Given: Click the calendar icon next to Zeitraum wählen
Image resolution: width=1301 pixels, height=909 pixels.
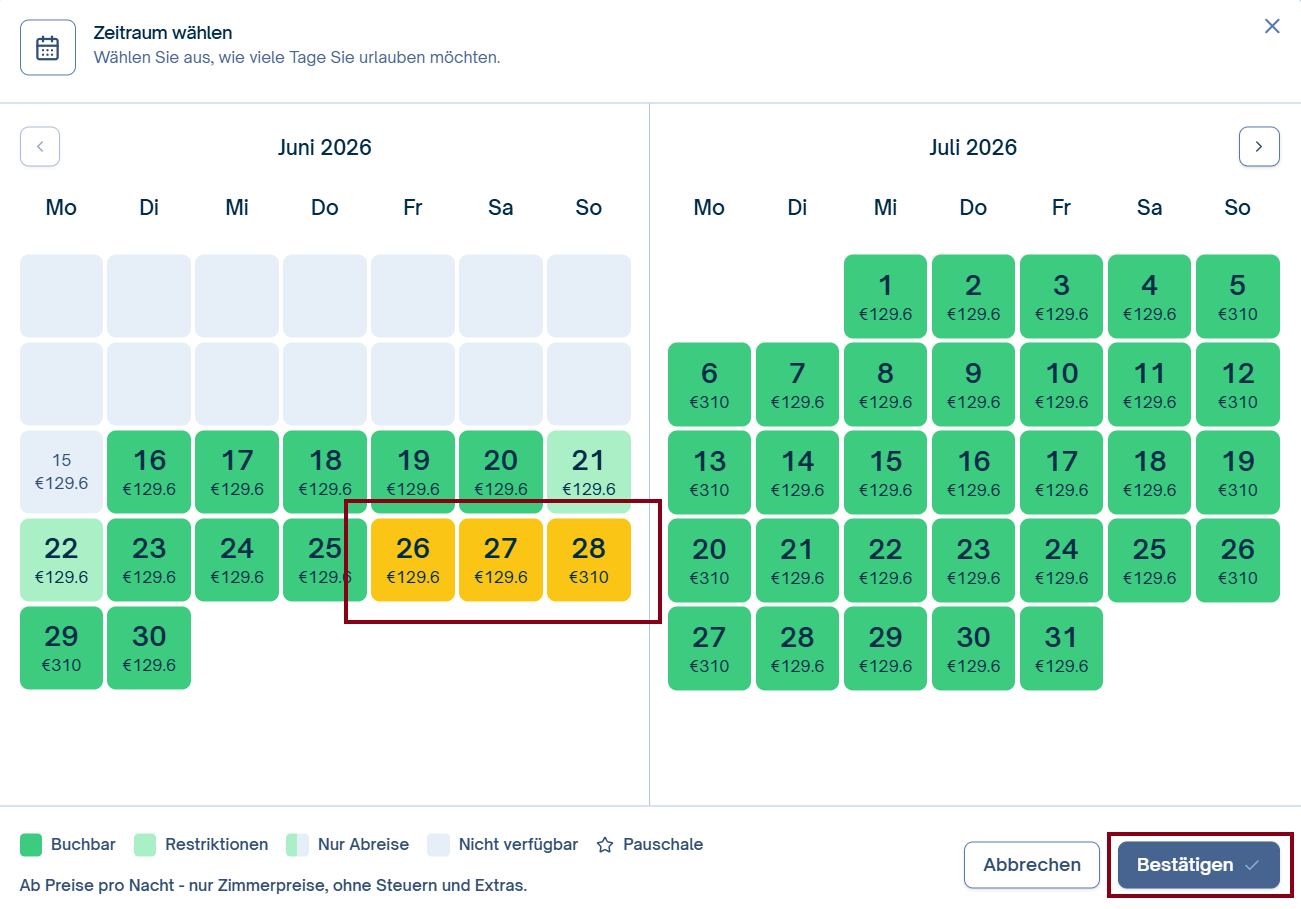Looking at the screenshot, I should (48, 48).
